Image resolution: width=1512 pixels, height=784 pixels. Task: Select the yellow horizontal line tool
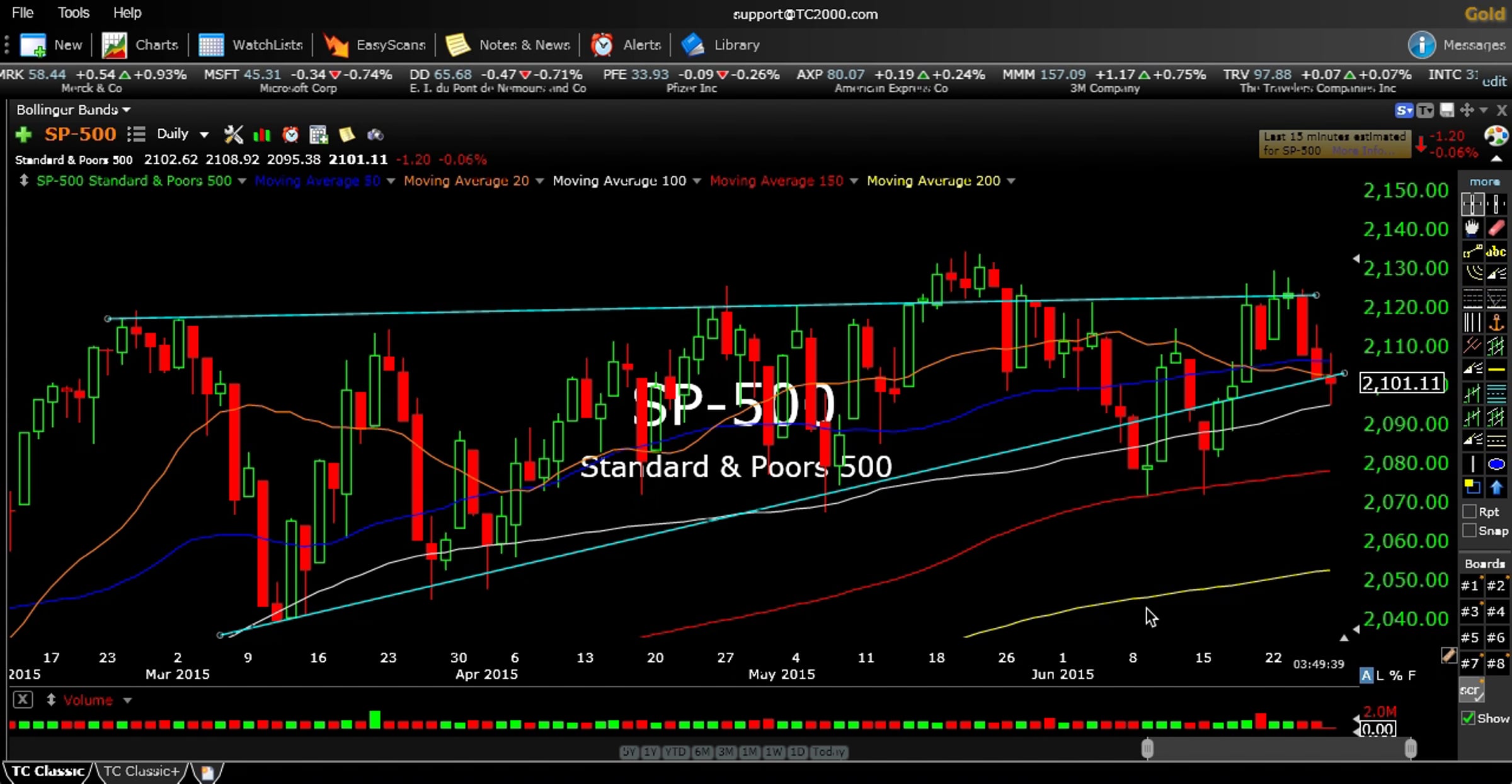pyautogui.click(x=1496, y=370)
